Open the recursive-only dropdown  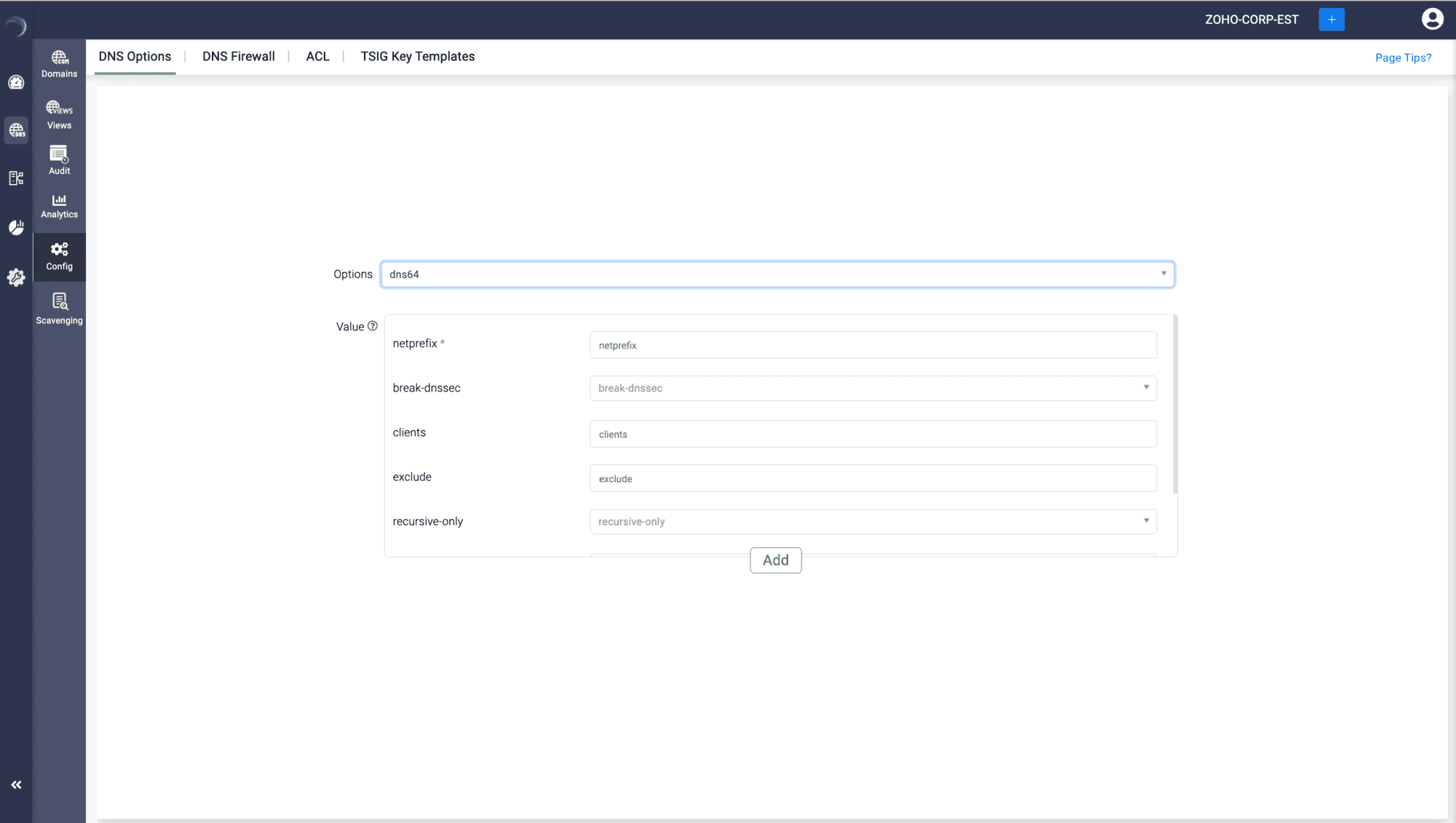point(872,522)
